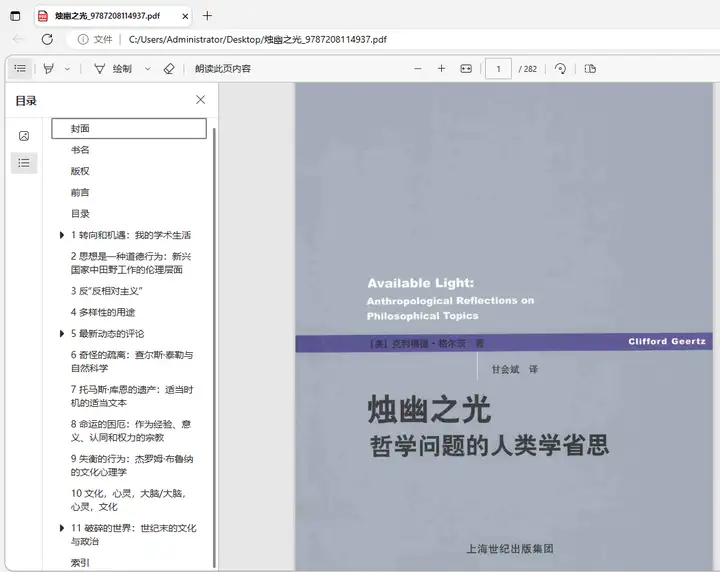This screenshot has width=720, height=572.
Task: Jump to 前言 in the outline
Action: point(80,192)
